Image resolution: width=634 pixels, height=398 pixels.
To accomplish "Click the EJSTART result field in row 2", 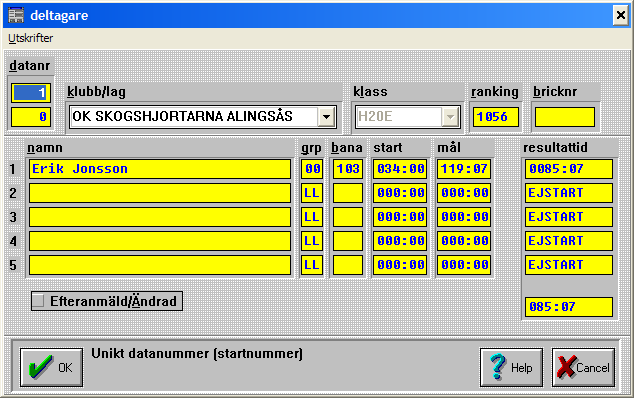I will click(x=569, y=193).
